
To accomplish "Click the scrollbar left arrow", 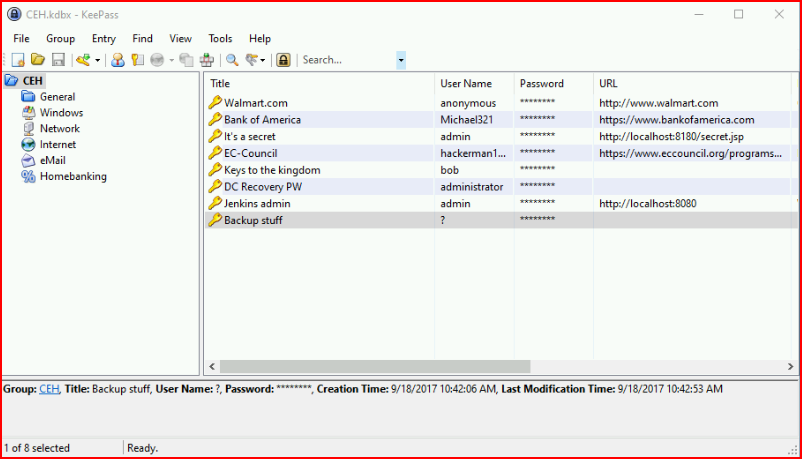I will pyautogui.click(x=212, y=366).
